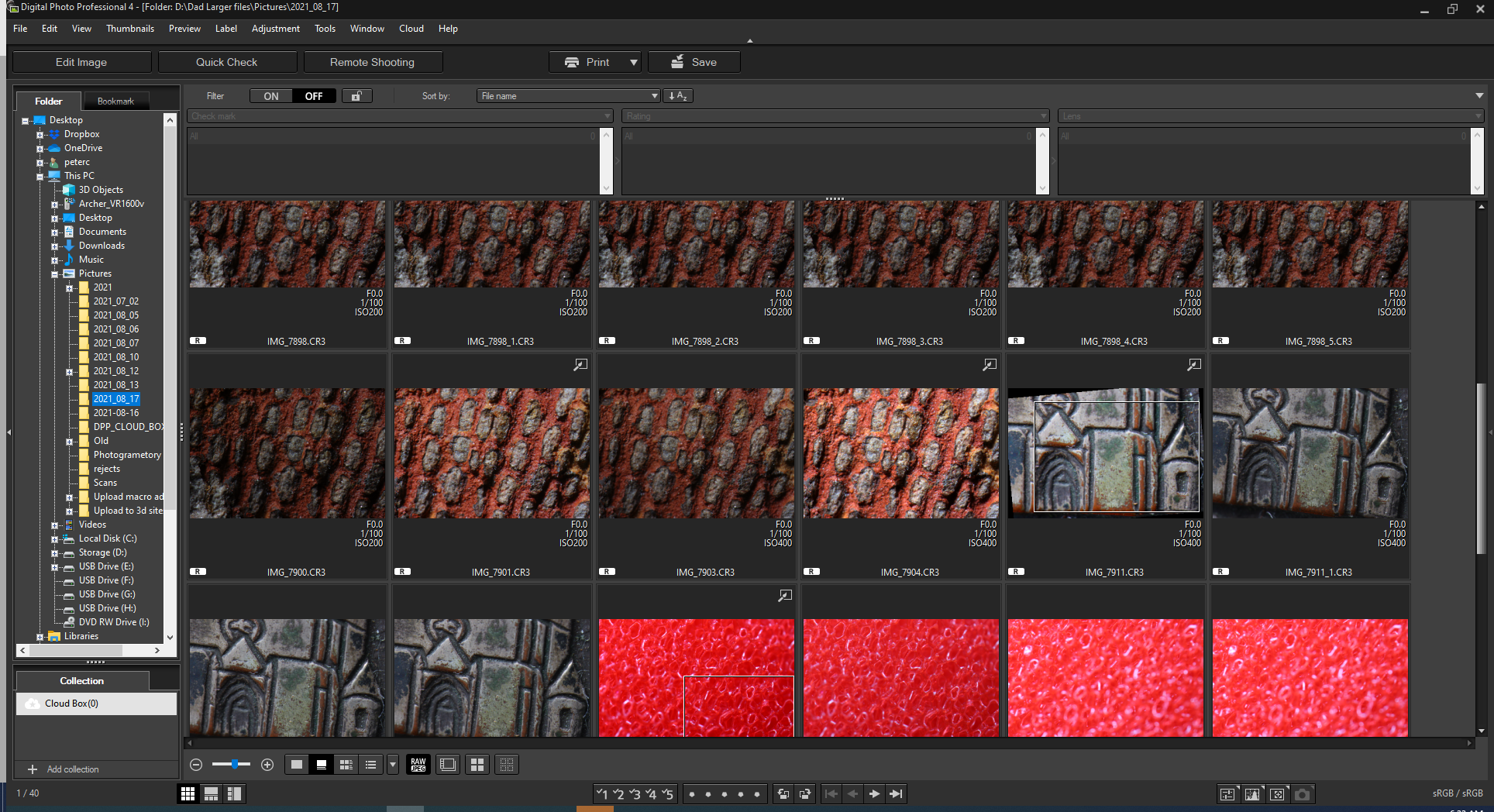Switch the Filter to OFF
Image resolution: width=1494 pixels, height=812 pixels.
click(x=314, y=96)
